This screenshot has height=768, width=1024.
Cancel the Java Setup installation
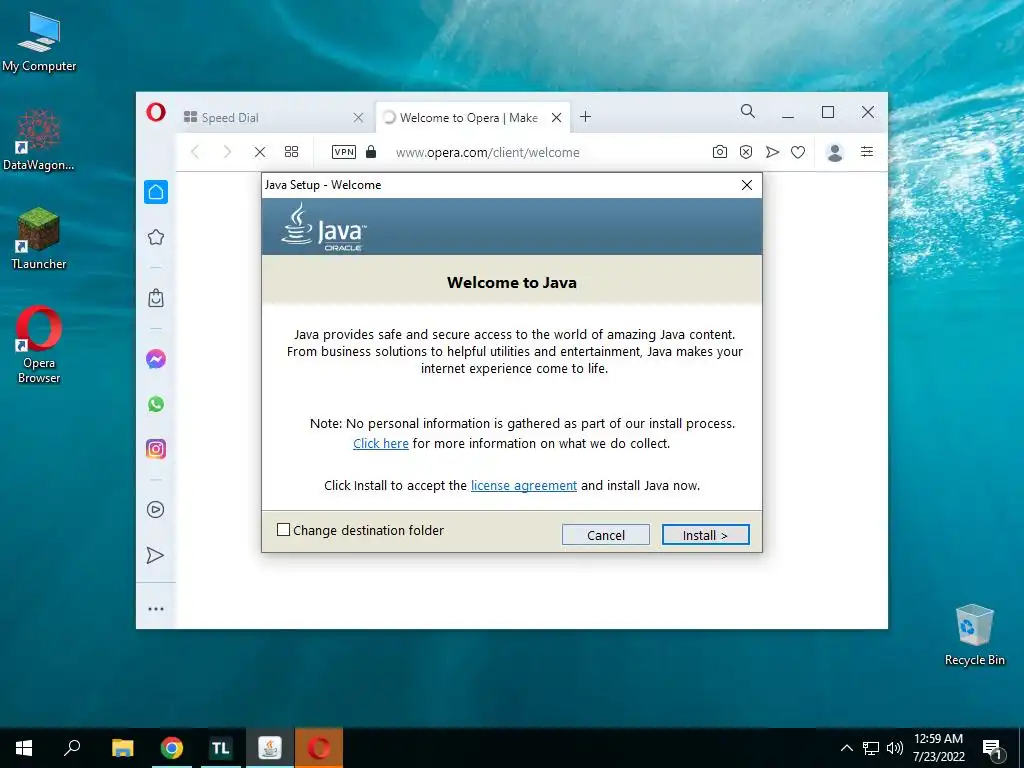click(x=605, y=535)
